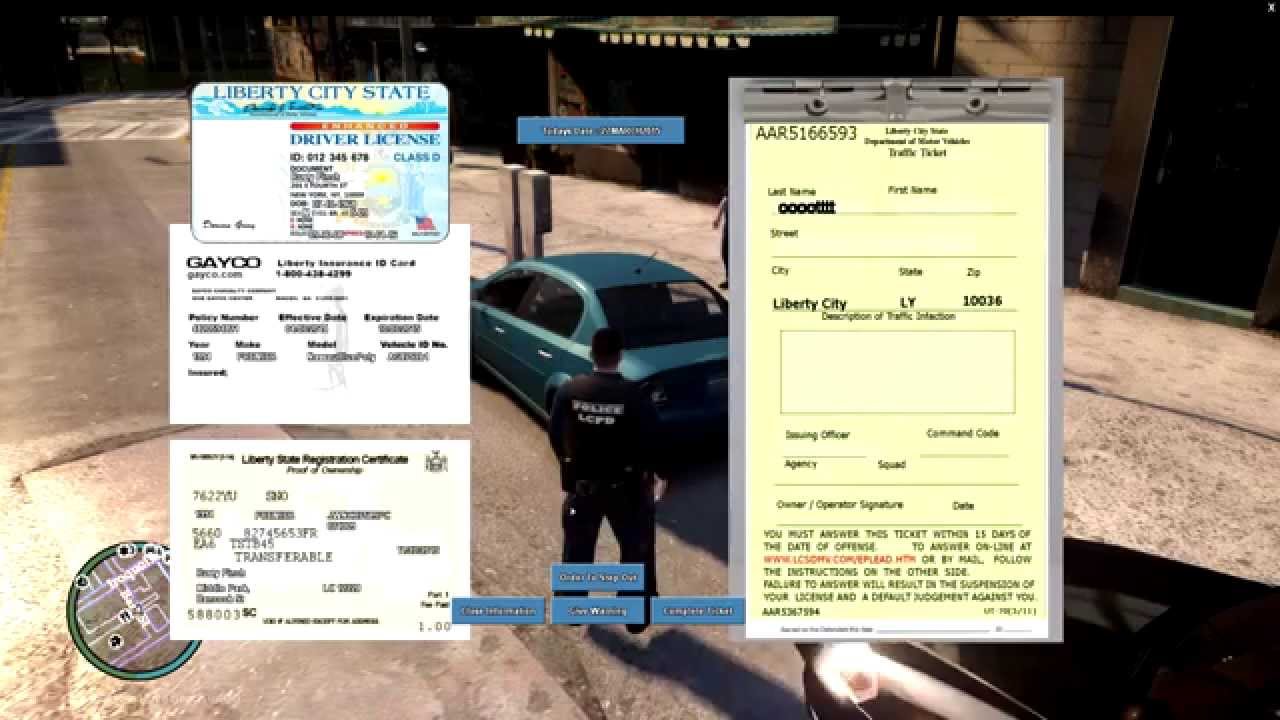Click the LCPD police officer character
The height and width of the screenshot is (720, 1280).
603,478
